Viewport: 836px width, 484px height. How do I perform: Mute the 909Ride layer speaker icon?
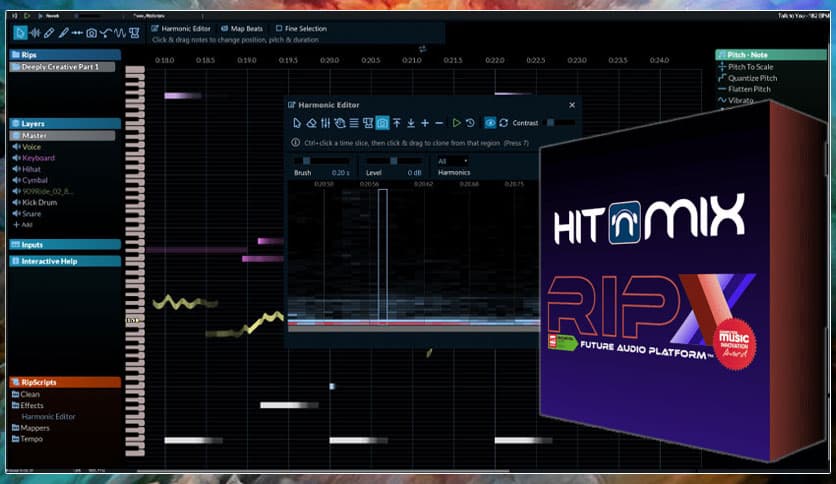point(16,191)
